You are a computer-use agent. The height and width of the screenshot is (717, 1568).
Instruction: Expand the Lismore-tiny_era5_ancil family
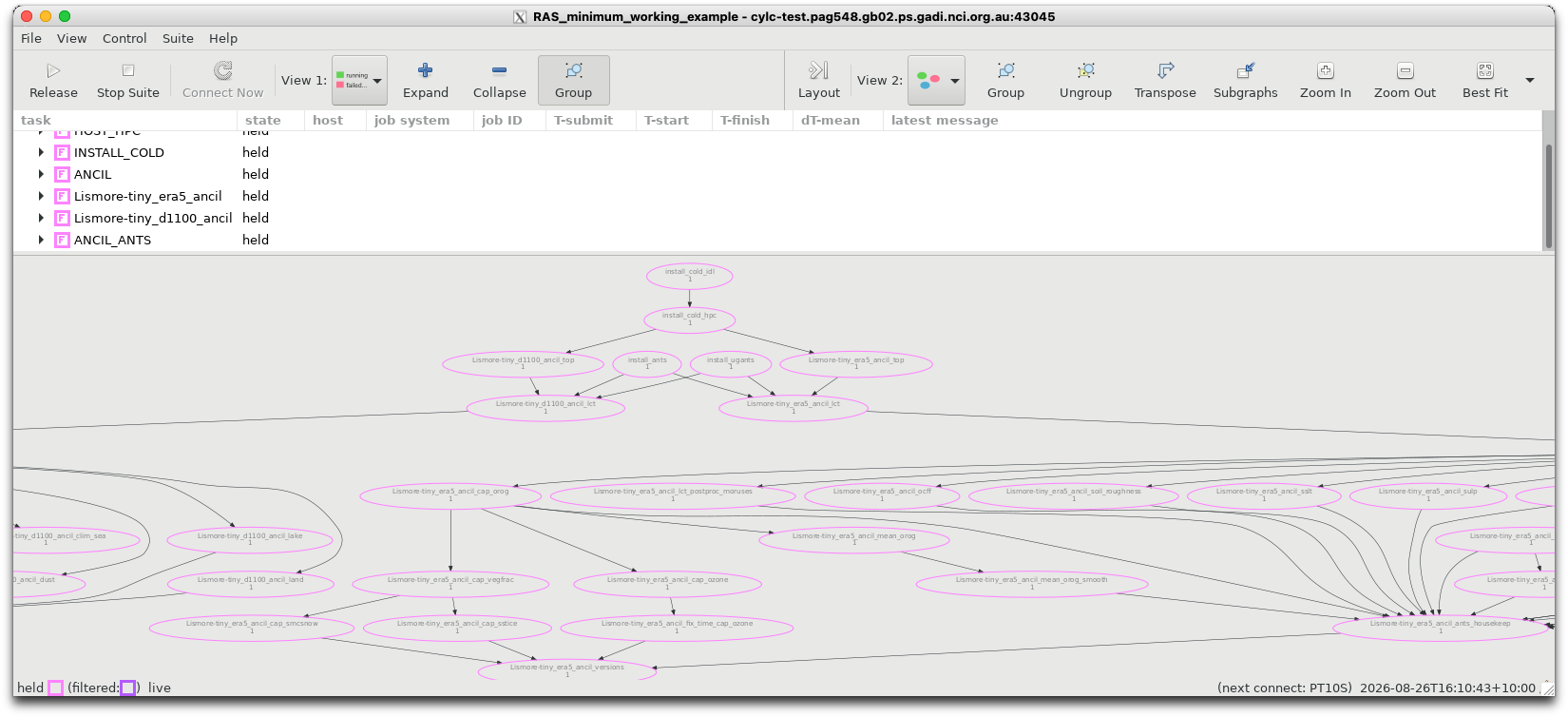coord(41,196)
